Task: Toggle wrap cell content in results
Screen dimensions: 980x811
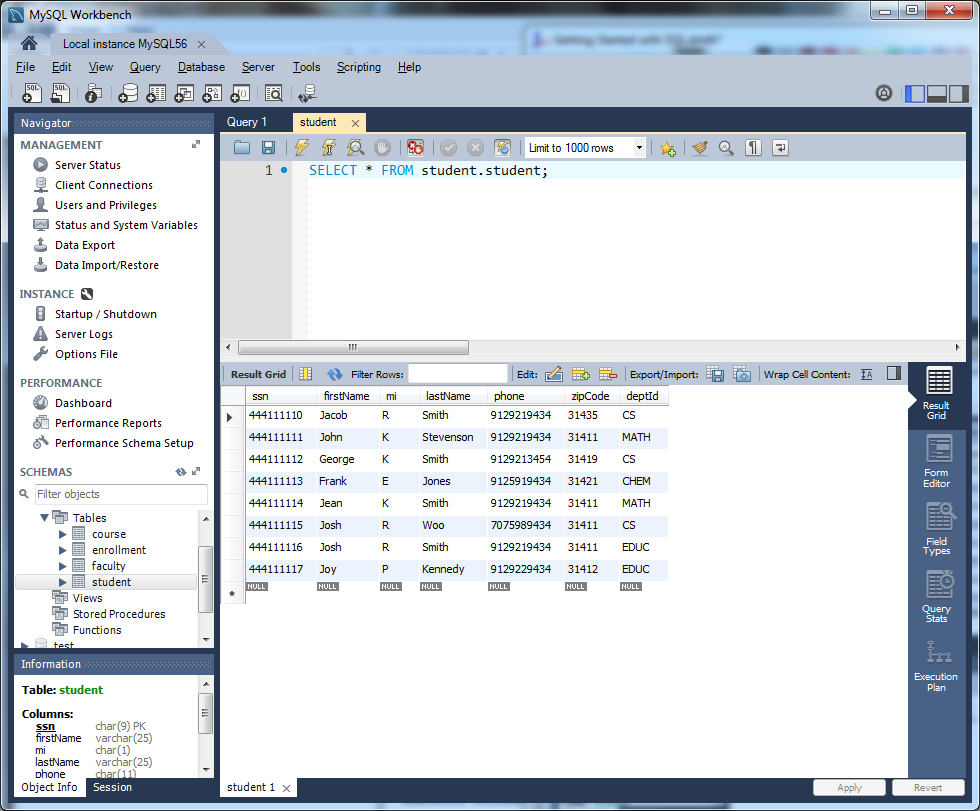Action: point(866,374)
